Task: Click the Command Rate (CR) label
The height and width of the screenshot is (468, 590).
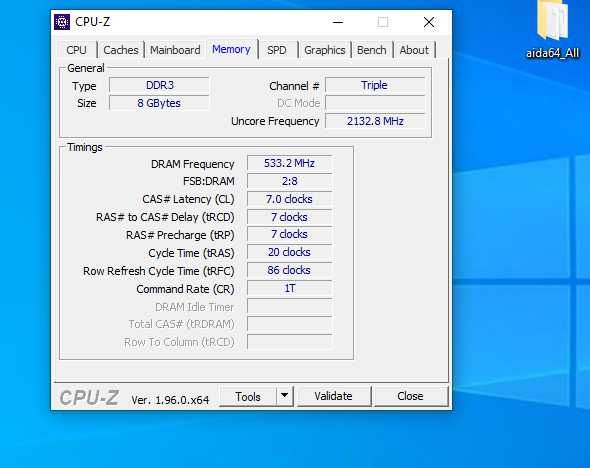Action: click(185, 289)
